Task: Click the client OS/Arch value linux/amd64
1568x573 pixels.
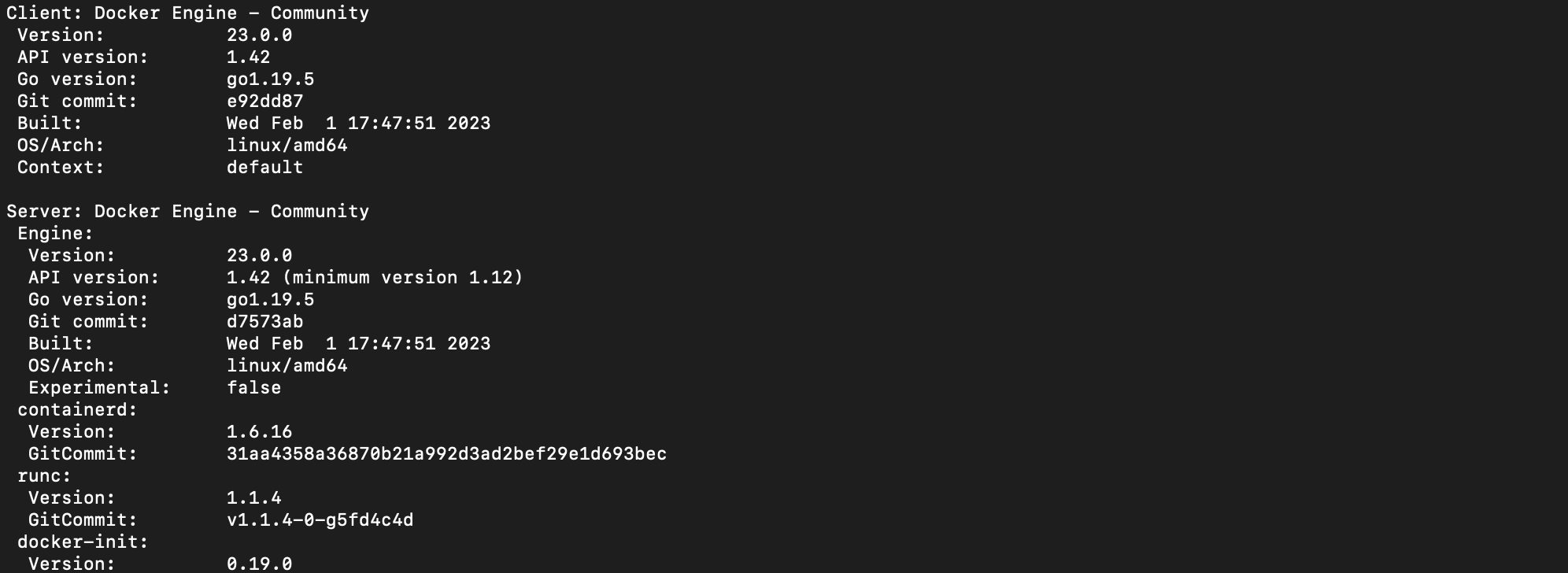Action: tap(287, 146)
